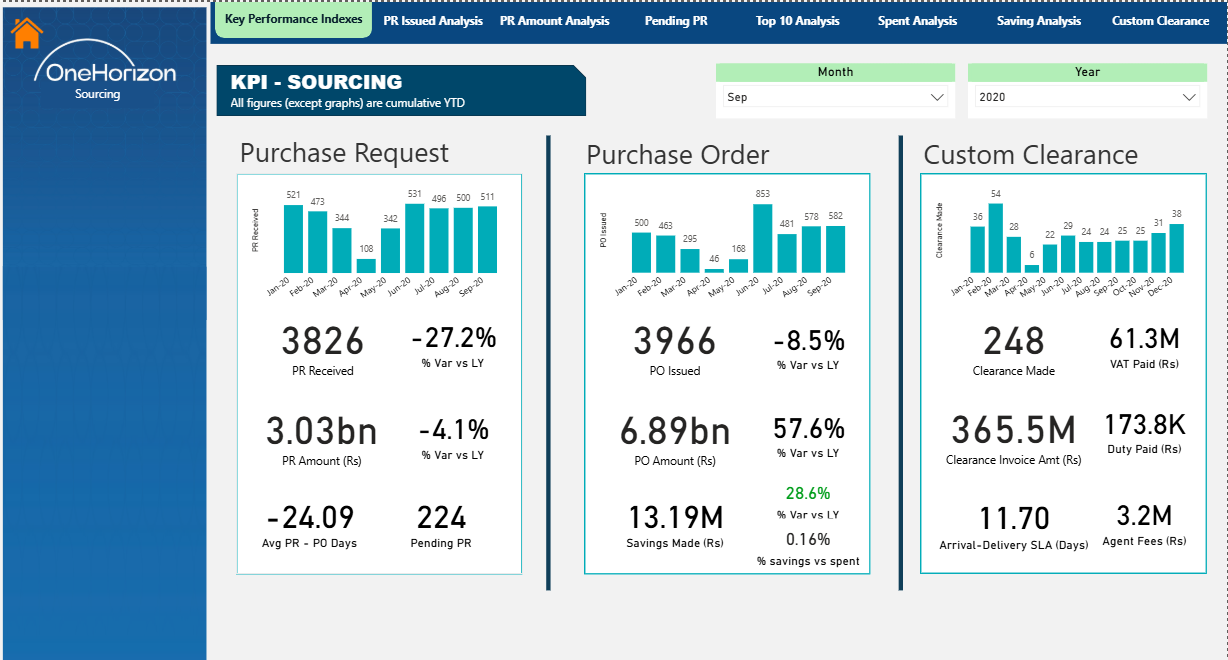The image size is (1228, 660).
Task: Select the Pending PR tab
Action: point(675,20)
